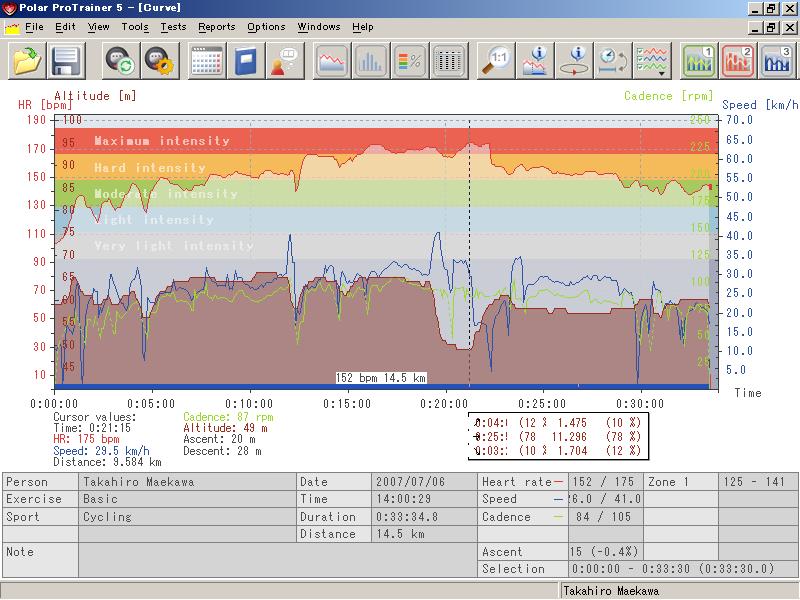
Task: Minimize the inner Curve document window
Action: coord(756,28)
